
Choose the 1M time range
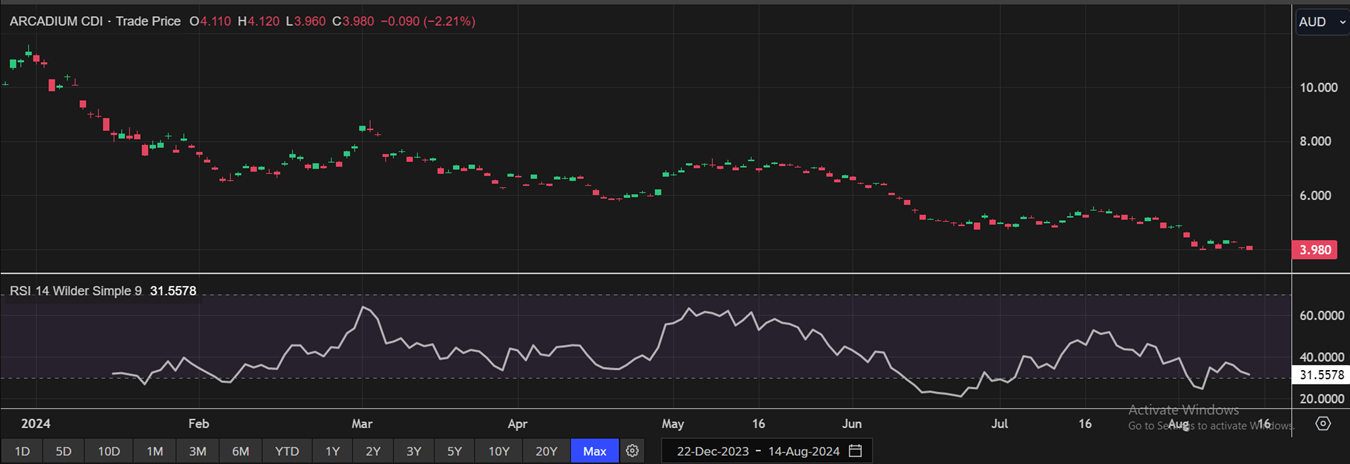154,451
